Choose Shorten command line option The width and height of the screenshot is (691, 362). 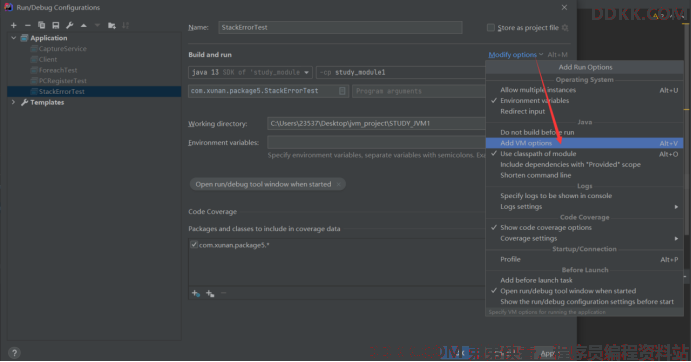[584, 175]
